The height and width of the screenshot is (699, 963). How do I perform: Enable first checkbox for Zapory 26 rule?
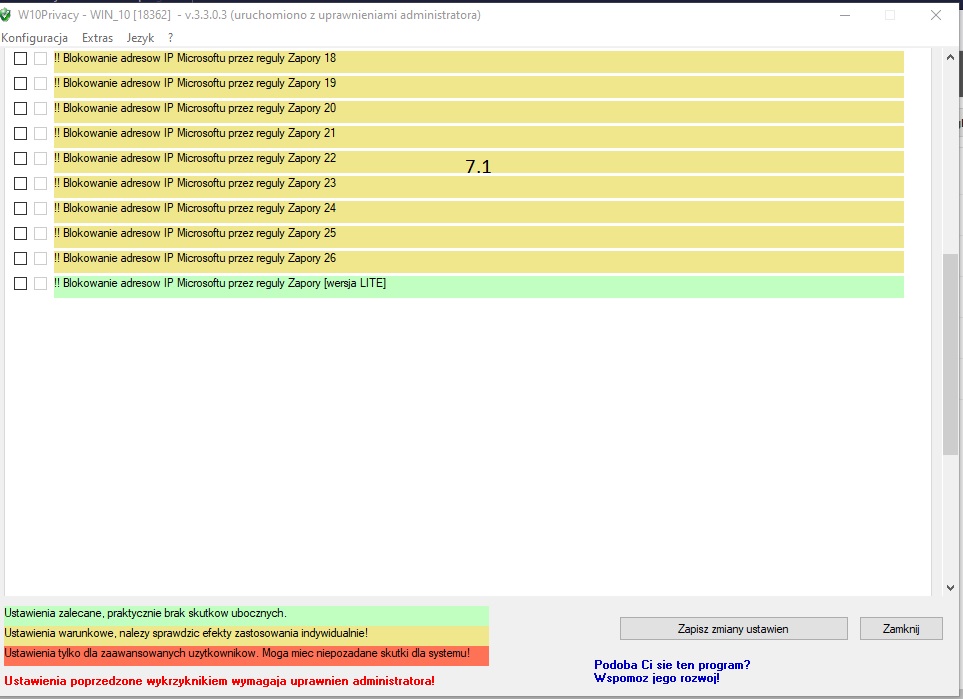(20, 259)
